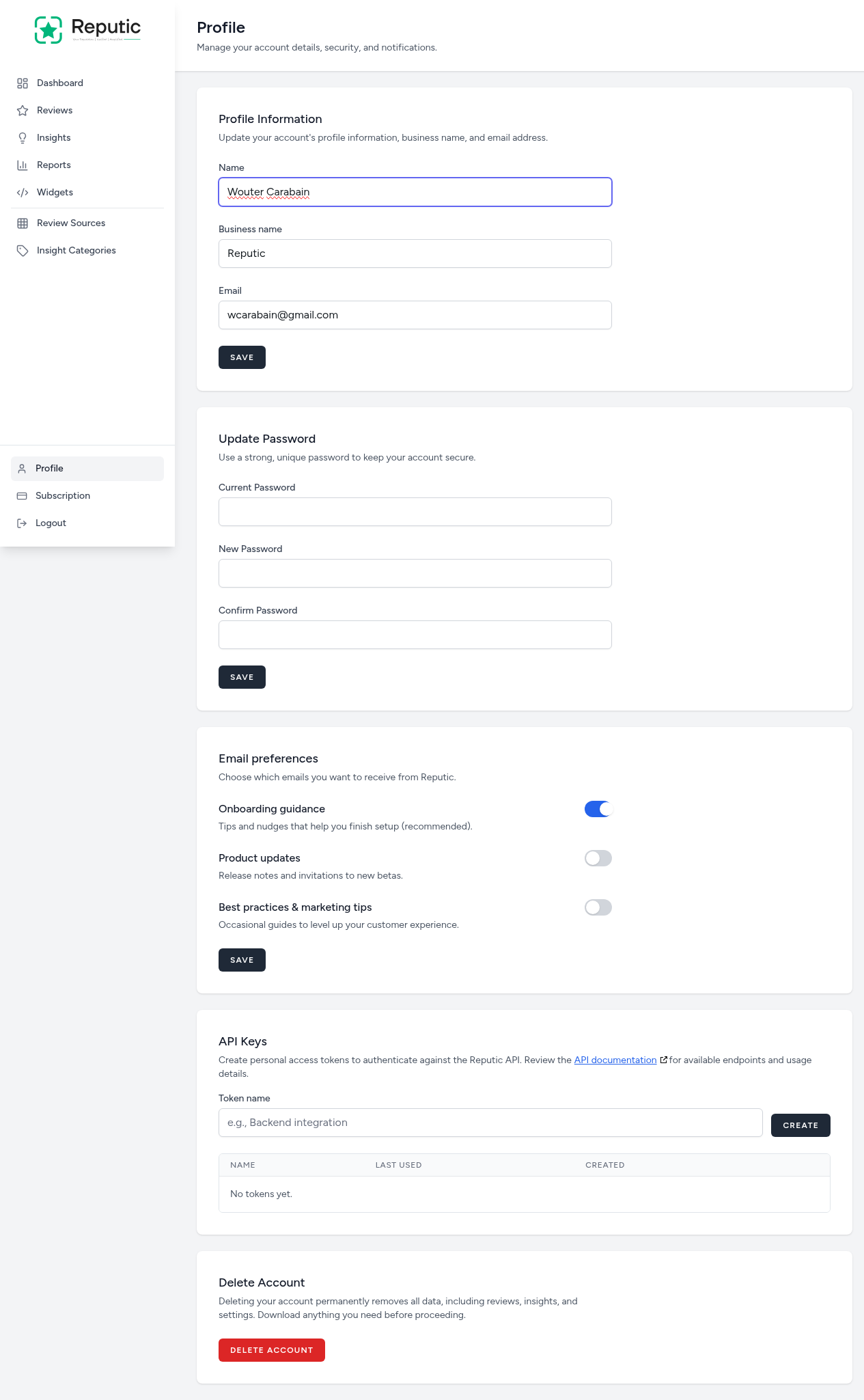Screen dimensions: 864x1400
Task: Click the Reputic logo
Action: 87,29
